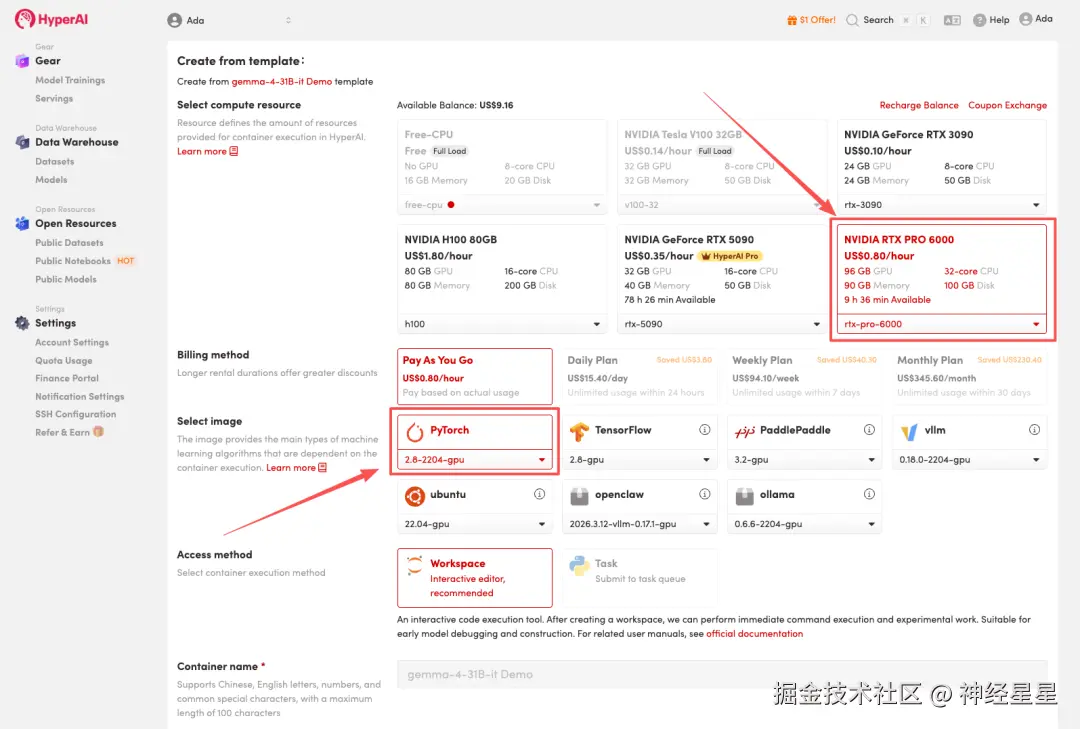Click the Data Warehouse sidebar icon
The width and height of the screenshot is (1080, 729).
click(x=22, y=142)
